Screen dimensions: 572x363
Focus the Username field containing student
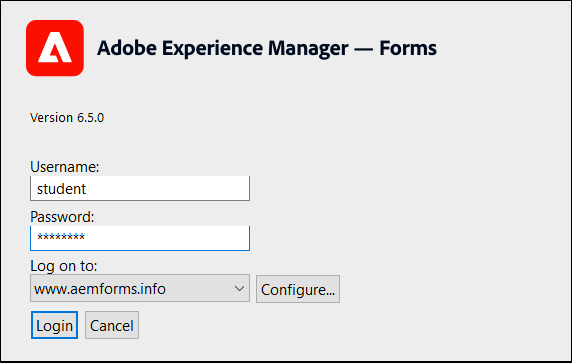coord(140,189)
